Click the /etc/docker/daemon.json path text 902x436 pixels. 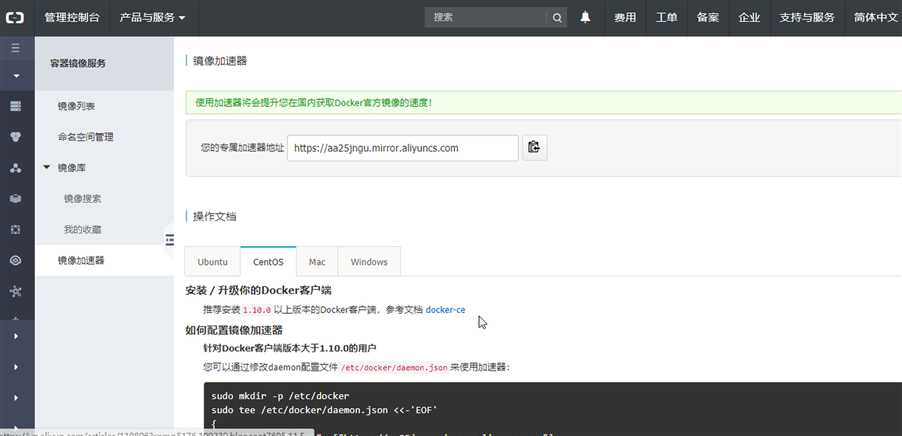point(394,368)
